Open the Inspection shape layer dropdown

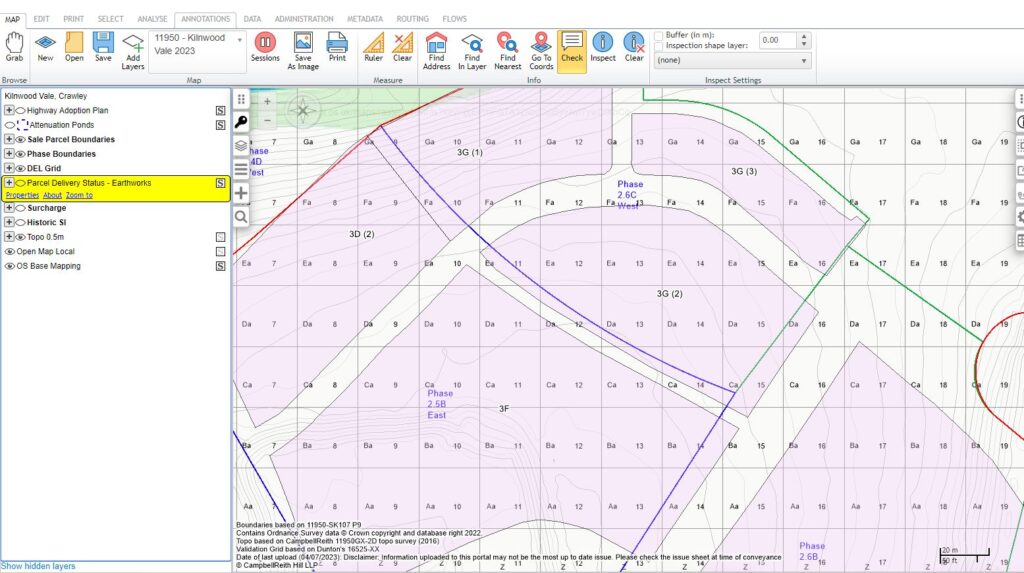click(x=732, y=60)
